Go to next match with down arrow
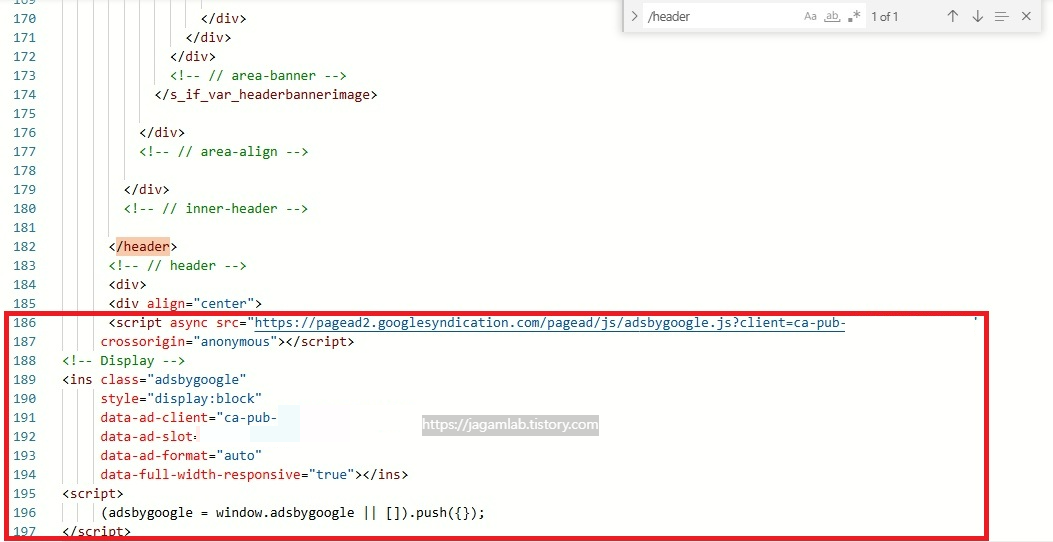The height and width of the screenshot is (542, 1053). (x=977, y=17)
